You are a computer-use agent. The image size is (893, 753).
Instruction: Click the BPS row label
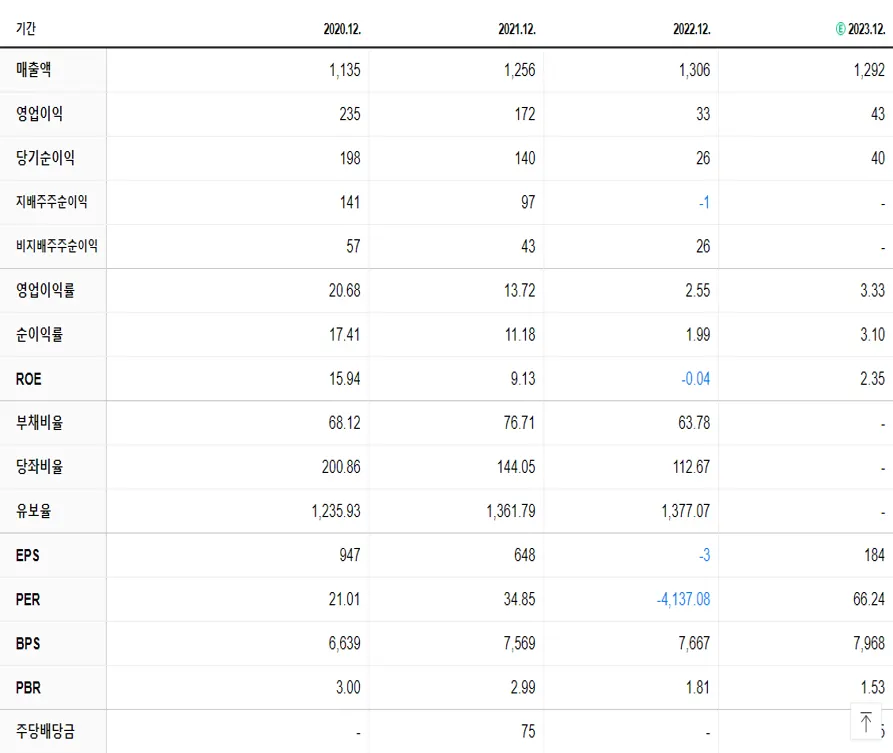point(28,644)
